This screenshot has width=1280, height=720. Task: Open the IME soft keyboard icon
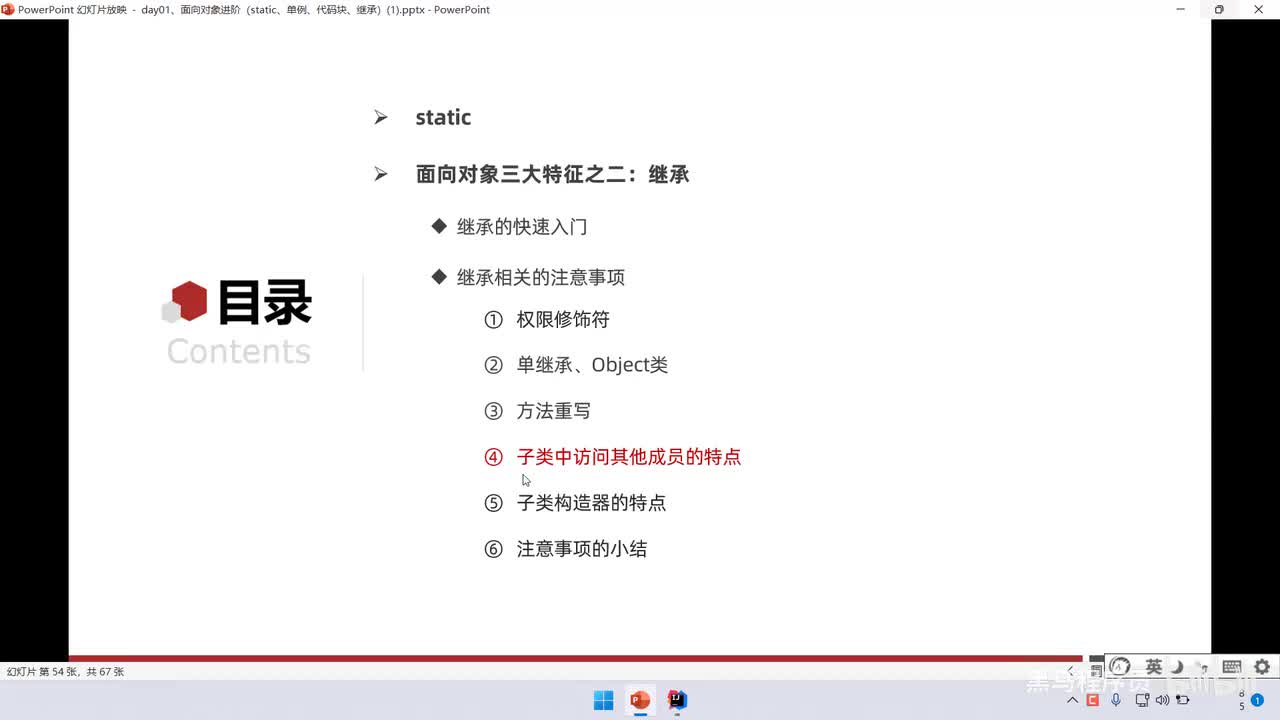tap(1232, 667)
